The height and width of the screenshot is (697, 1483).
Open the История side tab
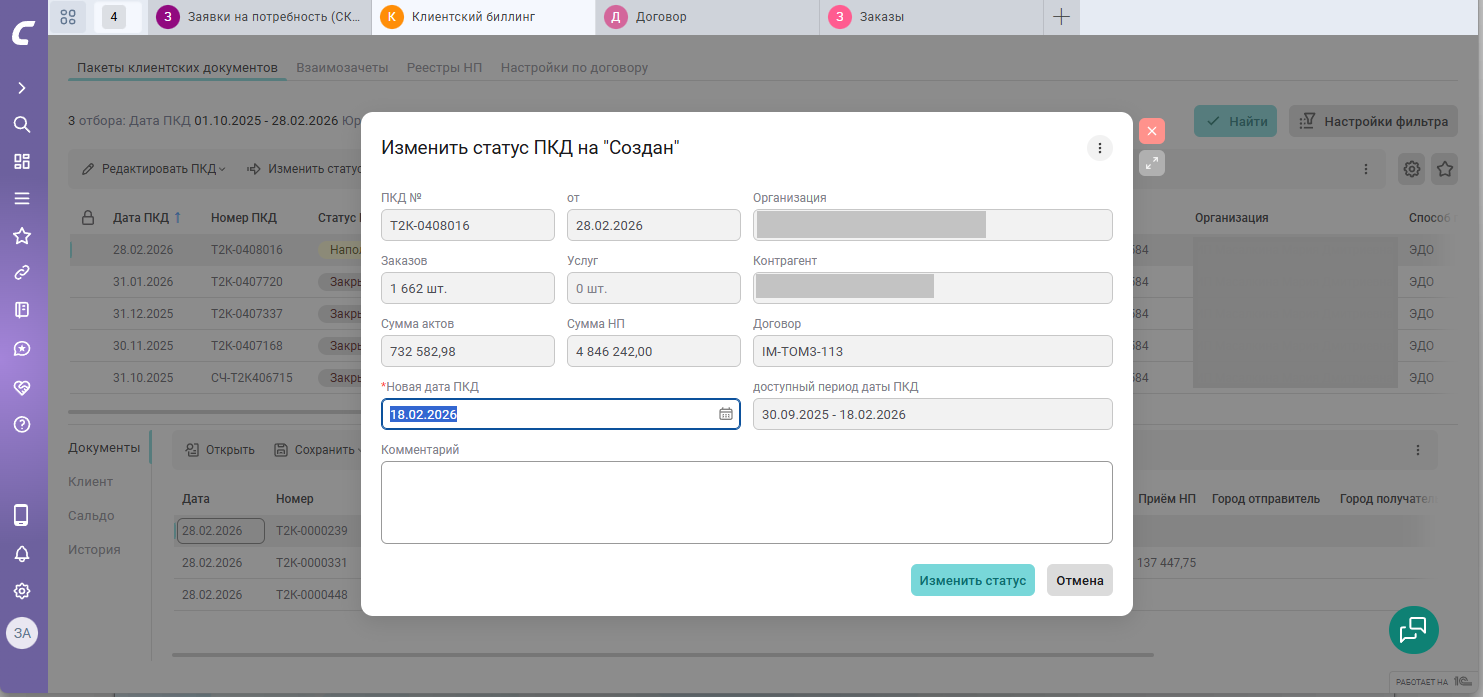point(94,549)
